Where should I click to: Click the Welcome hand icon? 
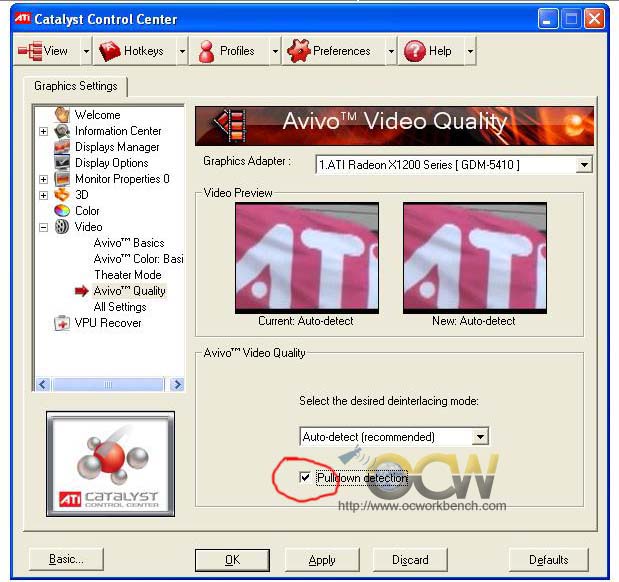click(x=62, y=115)
